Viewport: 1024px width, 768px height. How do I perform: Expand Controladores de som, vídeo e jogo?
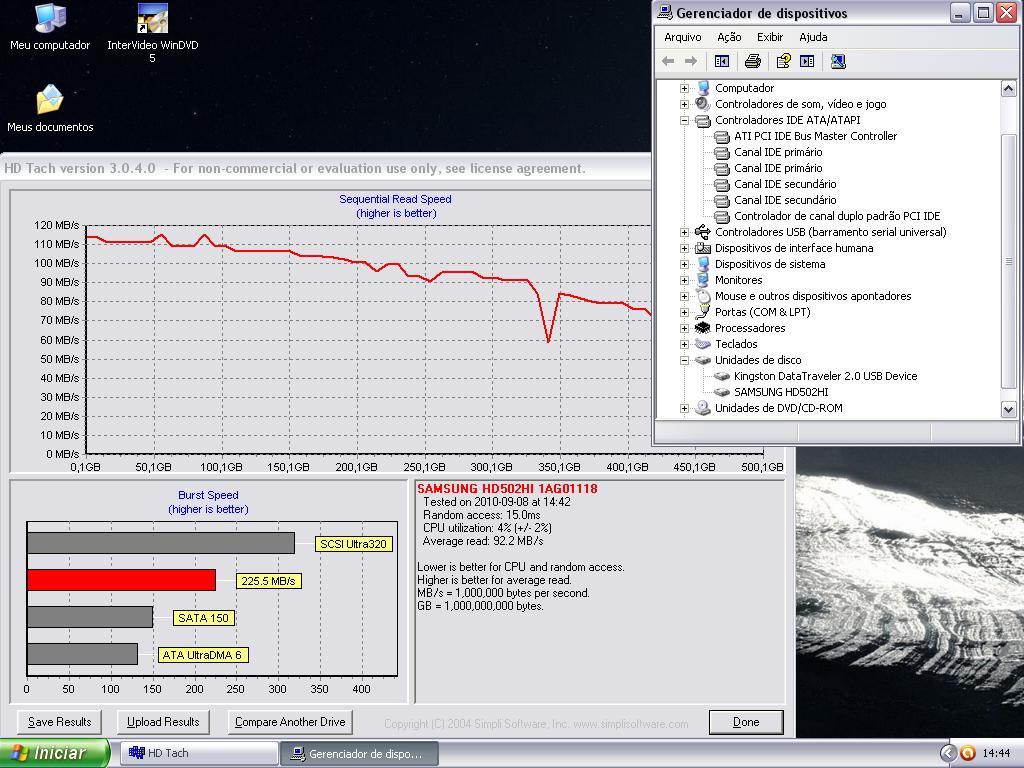point(684,104)
